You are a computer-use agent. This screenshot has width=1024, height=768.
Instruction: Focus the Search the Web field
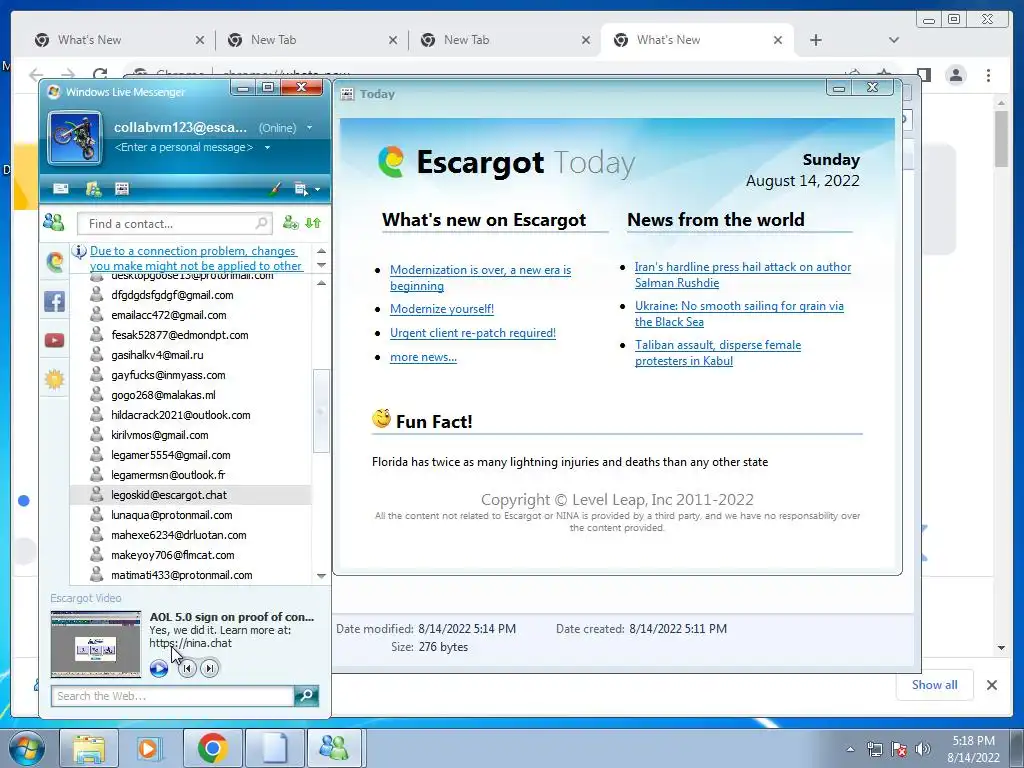click(x=172, y=696)
